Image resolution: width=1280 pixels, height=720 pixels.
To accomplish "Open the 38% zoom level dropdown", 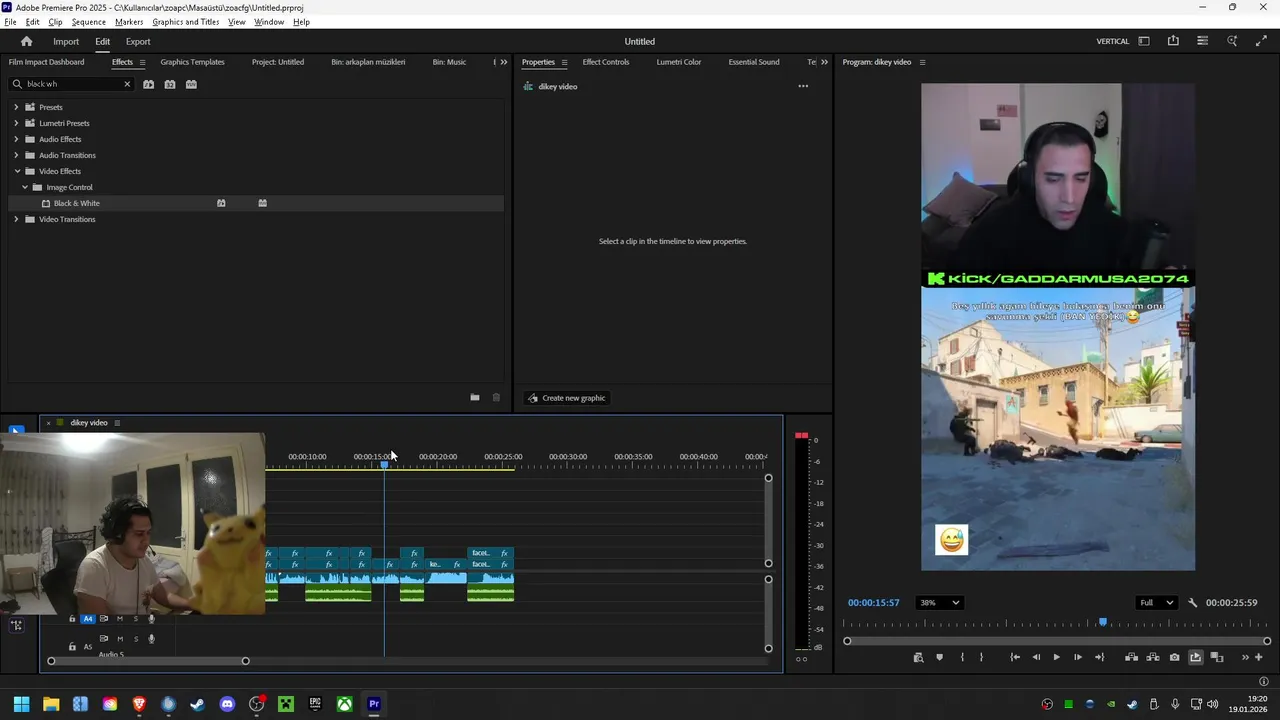I will [940, 603].
